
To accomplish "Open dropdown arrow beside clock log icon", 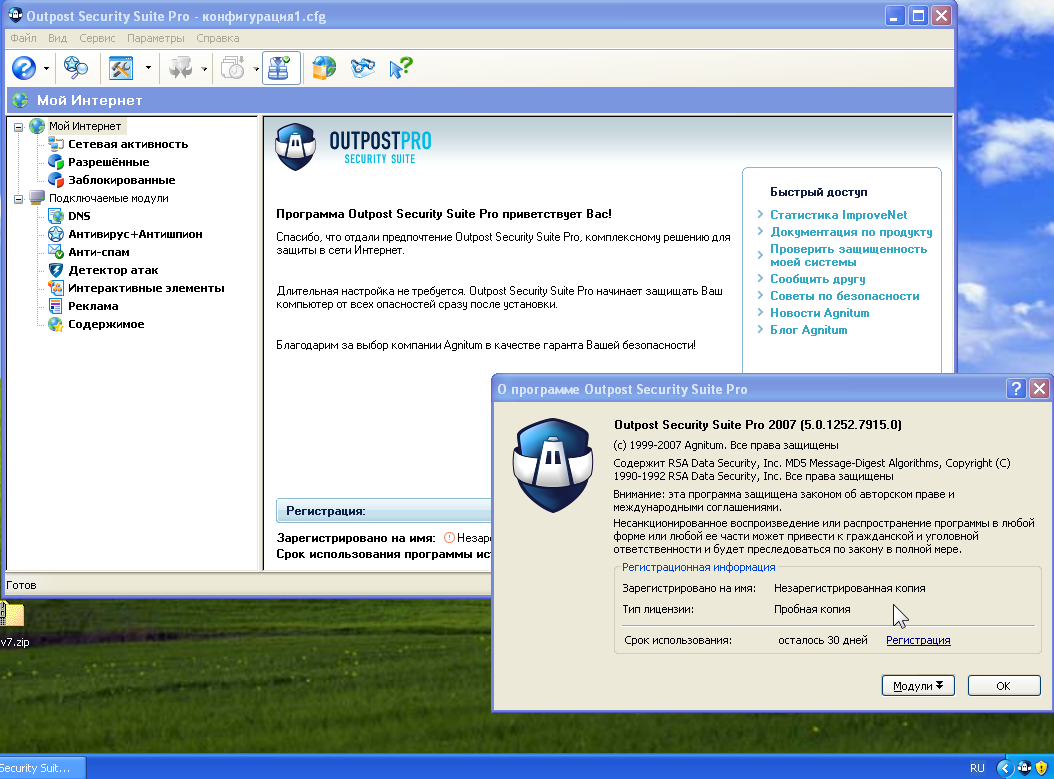I will tap(256, 69).
